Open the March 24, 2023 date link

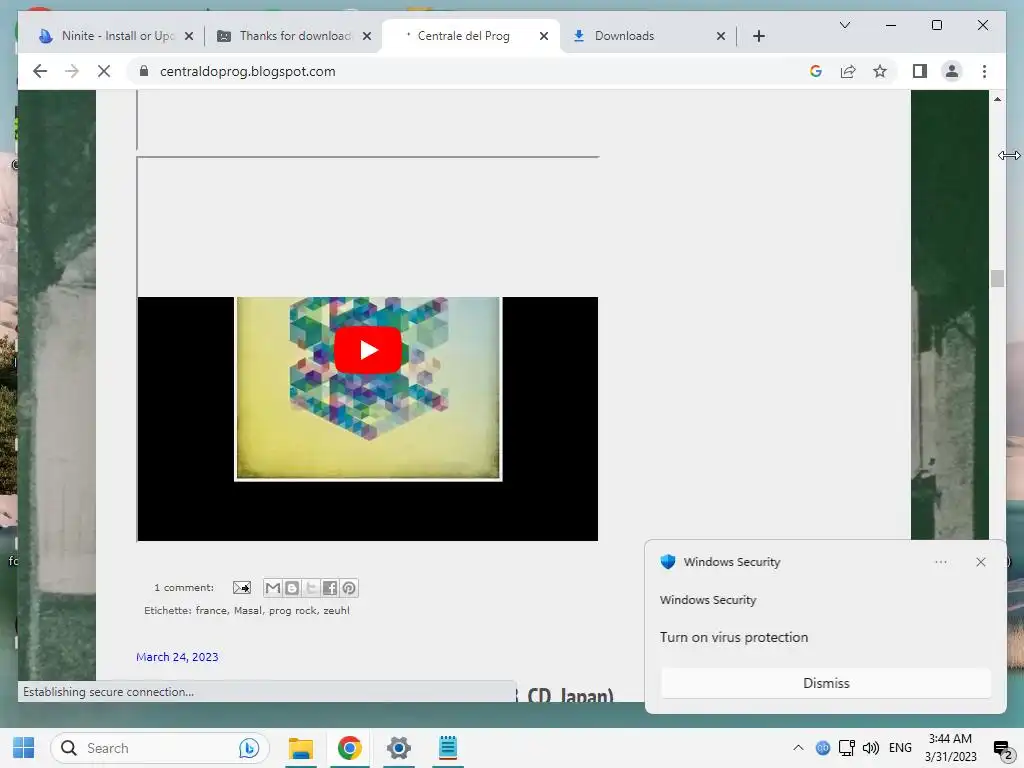(x=177, y=657)
